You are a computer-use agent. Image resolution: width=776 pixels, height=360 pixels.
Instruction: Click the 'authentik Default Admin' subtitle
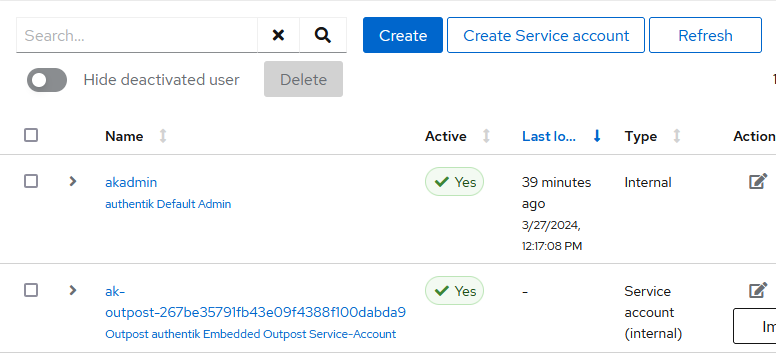(168, 204)
